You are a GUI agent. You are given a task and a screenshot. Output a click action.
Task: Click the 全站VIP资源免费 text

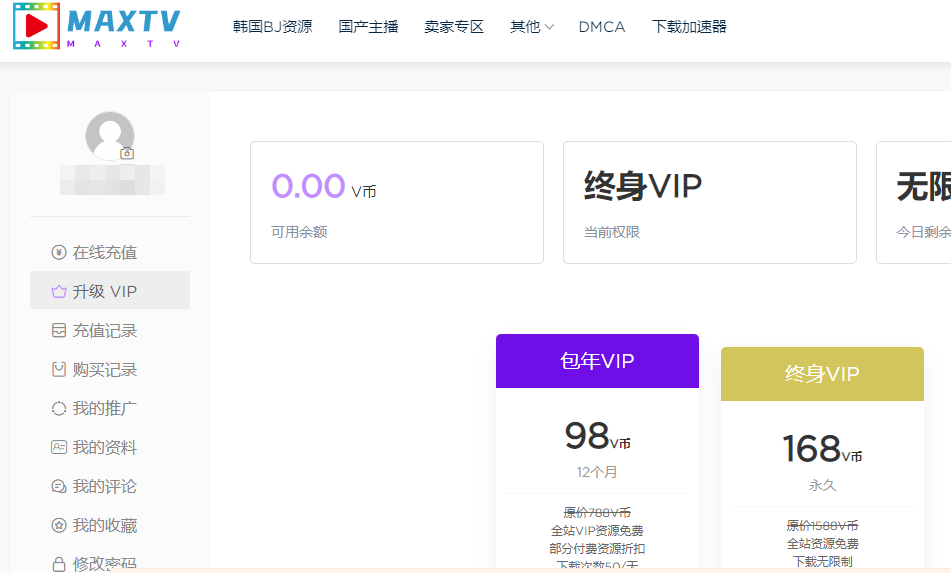597,531
